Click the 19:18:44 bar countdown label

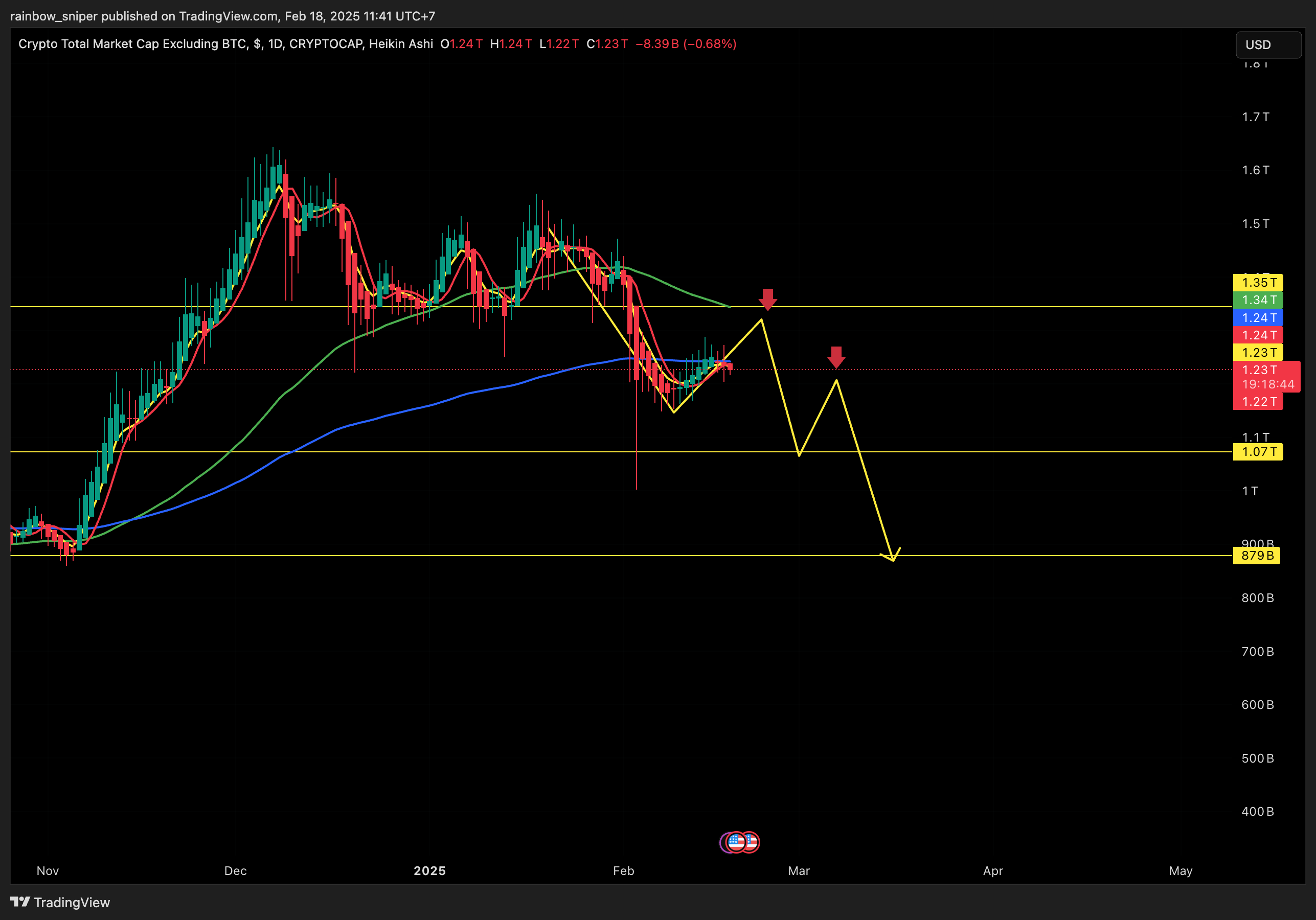(1268, 384)
